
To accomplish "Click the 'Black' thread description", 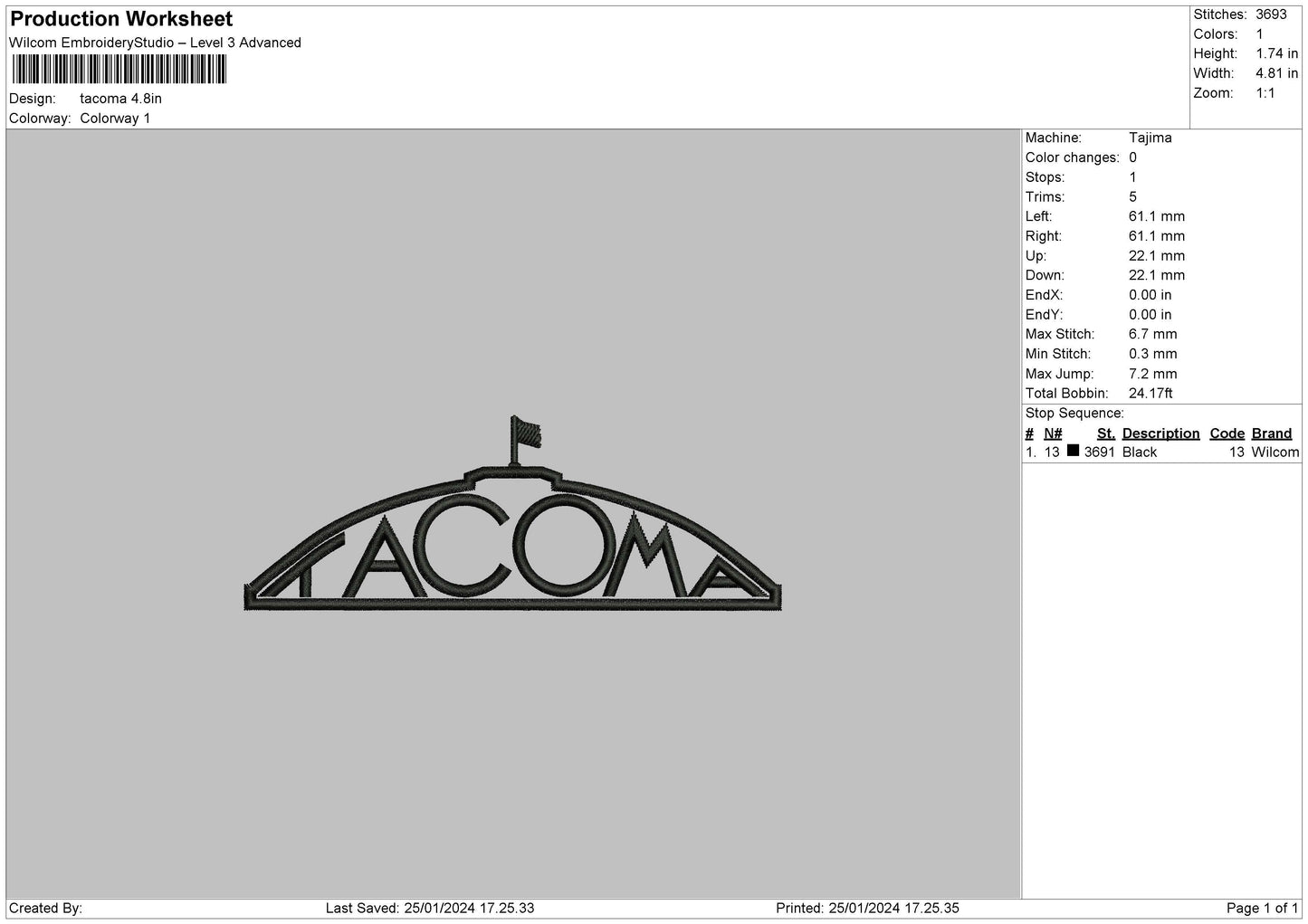I will pos(1140,452).
